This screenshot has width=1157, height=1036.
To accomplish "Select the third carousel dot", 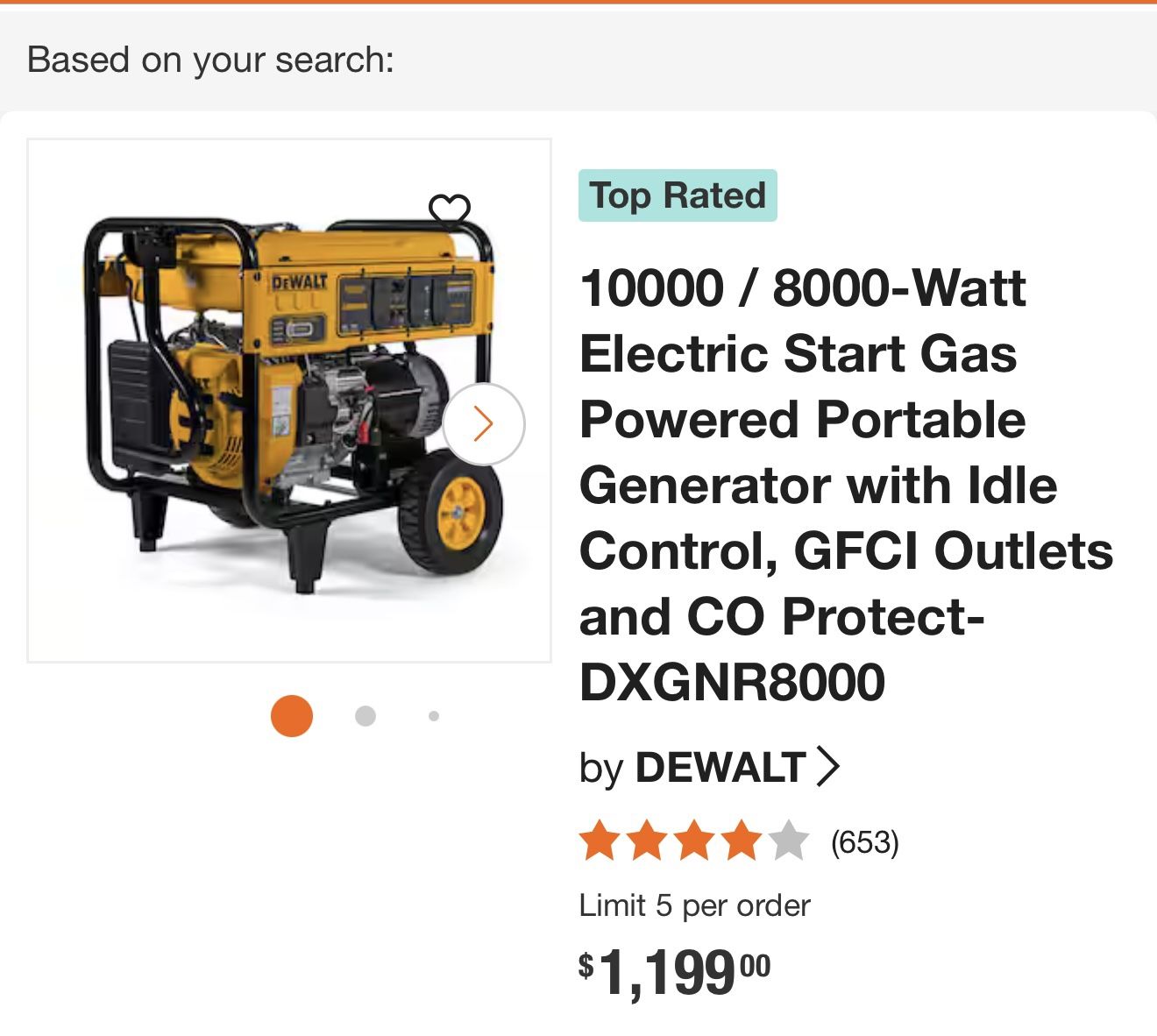I will coord(431,716).
